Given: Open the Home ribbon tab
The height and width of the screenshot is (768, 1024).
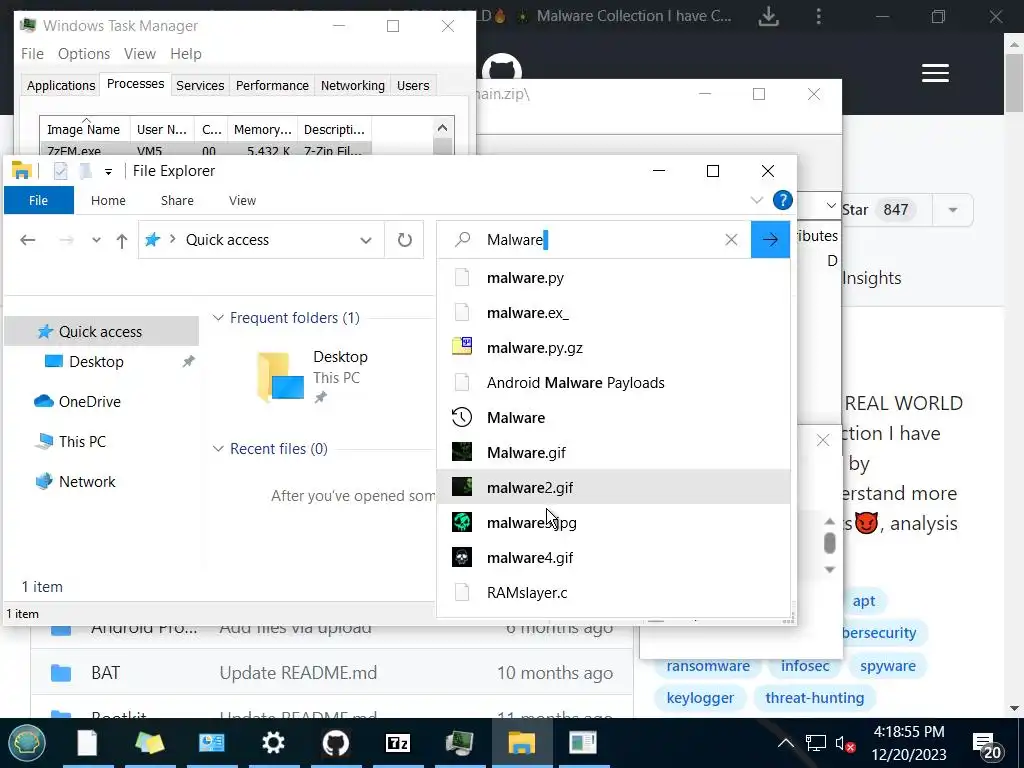Looking at the screenshot, I should click(x=108, y=200).
